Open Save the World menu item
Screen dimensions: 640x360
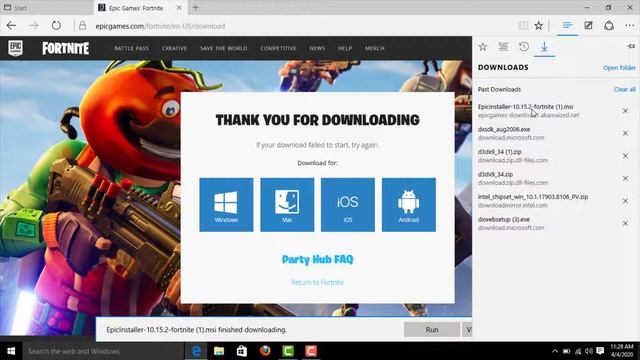click(x=224, y=48)
